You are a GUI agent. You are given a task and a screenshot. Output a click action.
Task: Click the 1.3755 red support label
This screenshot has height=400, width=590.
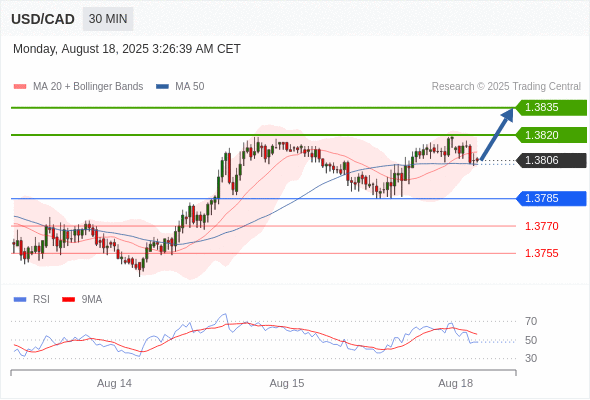542,254
